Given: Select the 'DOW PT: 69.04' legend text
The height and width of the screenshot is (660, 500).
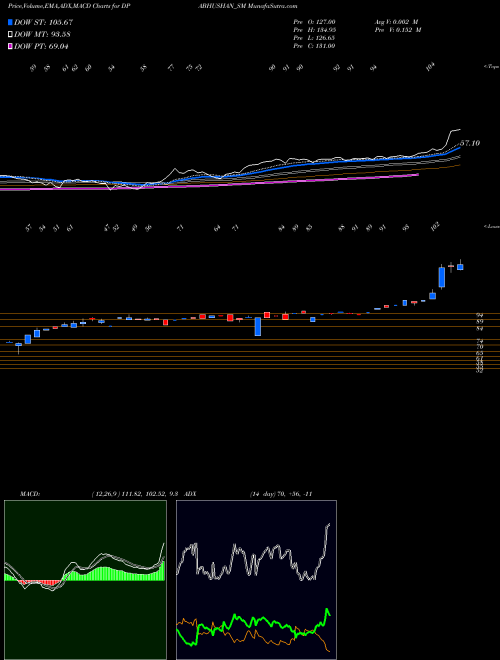Looking at the screenshot, I should click(x=41, y=46).
